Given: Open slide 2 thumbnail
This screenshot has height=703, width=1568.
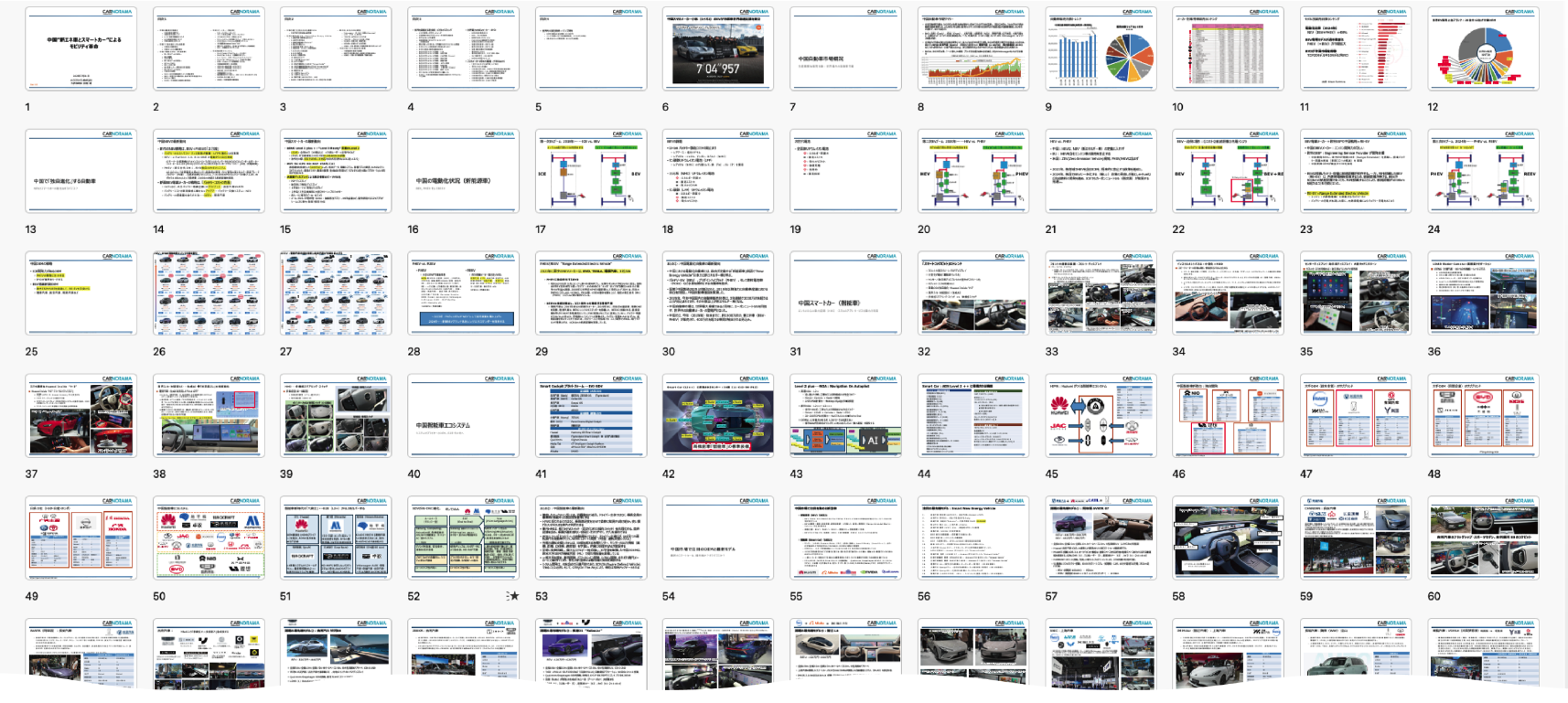Looking at the screenshot, I should (x=209, y=48).
